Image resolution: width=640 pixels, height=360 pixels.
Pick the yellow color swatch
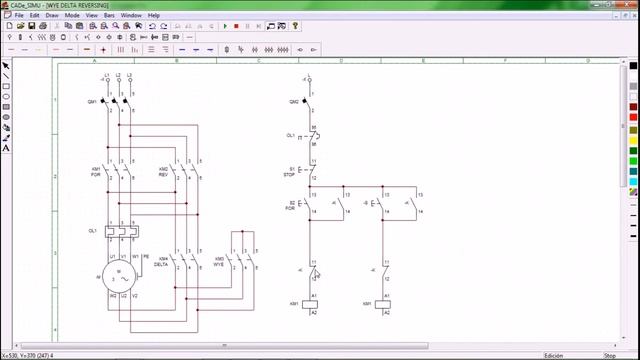click(633, 141)
